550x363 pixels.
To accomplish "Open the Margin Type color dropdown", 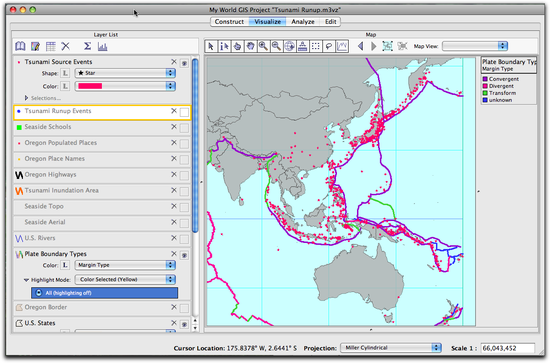I will tap(125, 265).
